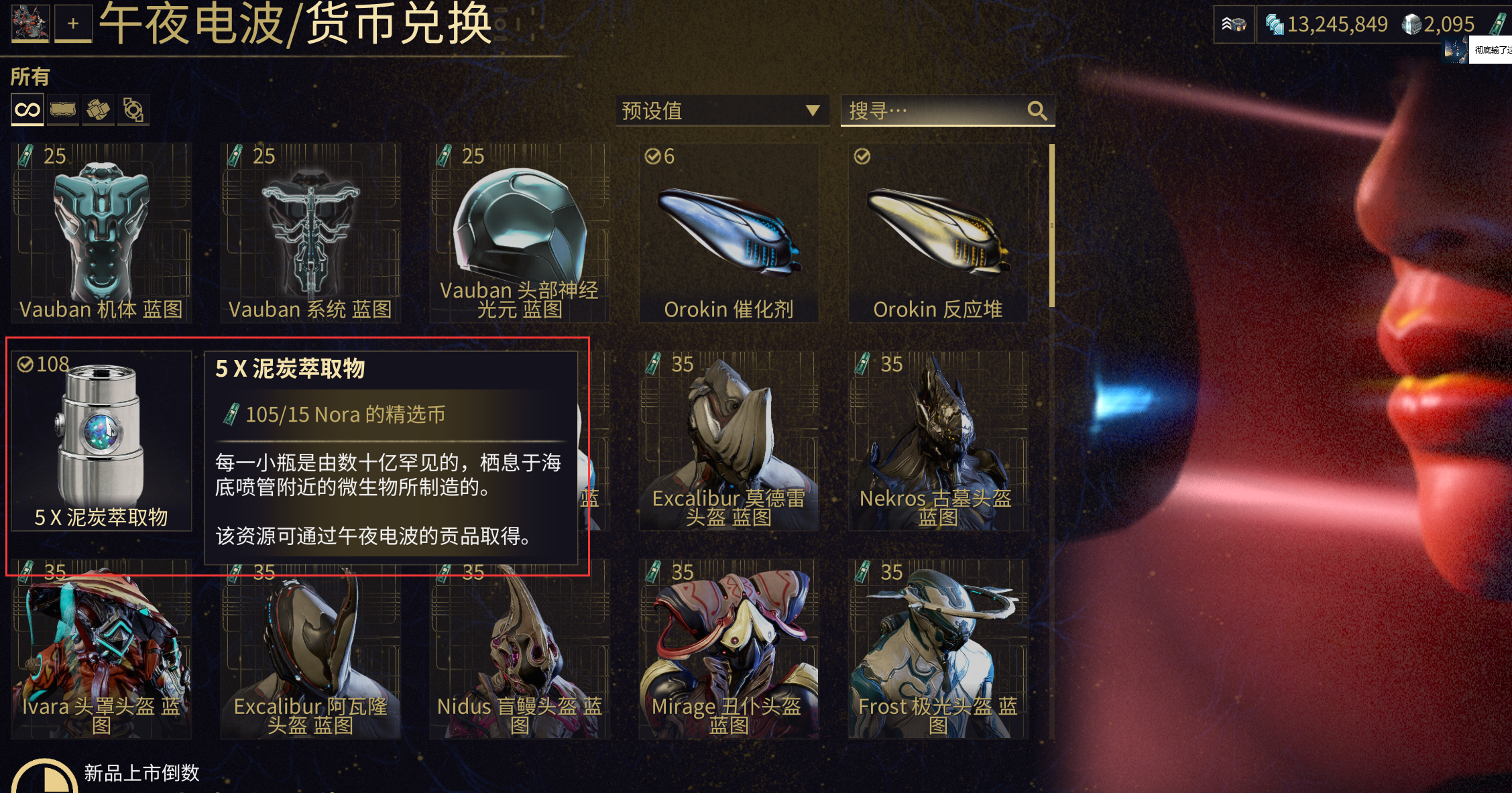Click the item list vertical scrollbar
This screenshot has width=1512, height=793.
(1051, 225)
